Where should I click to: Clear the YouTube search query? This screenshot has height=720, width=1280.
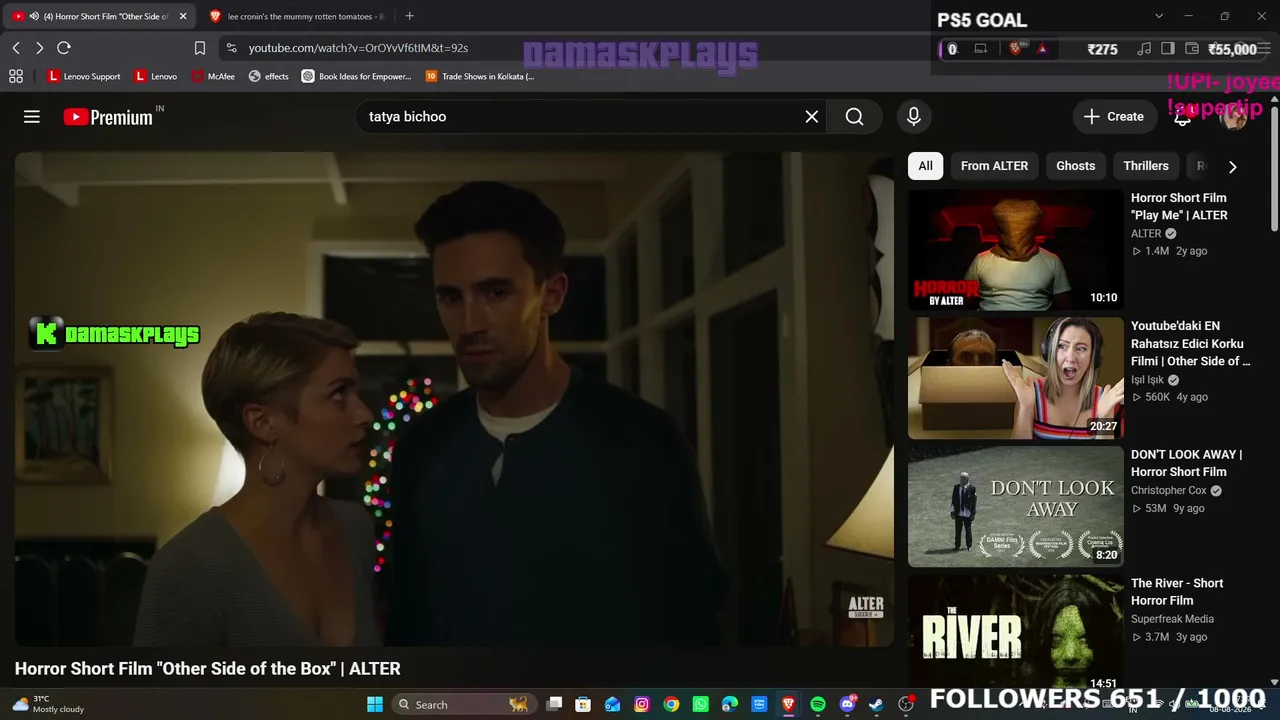[x=812, y=117]
